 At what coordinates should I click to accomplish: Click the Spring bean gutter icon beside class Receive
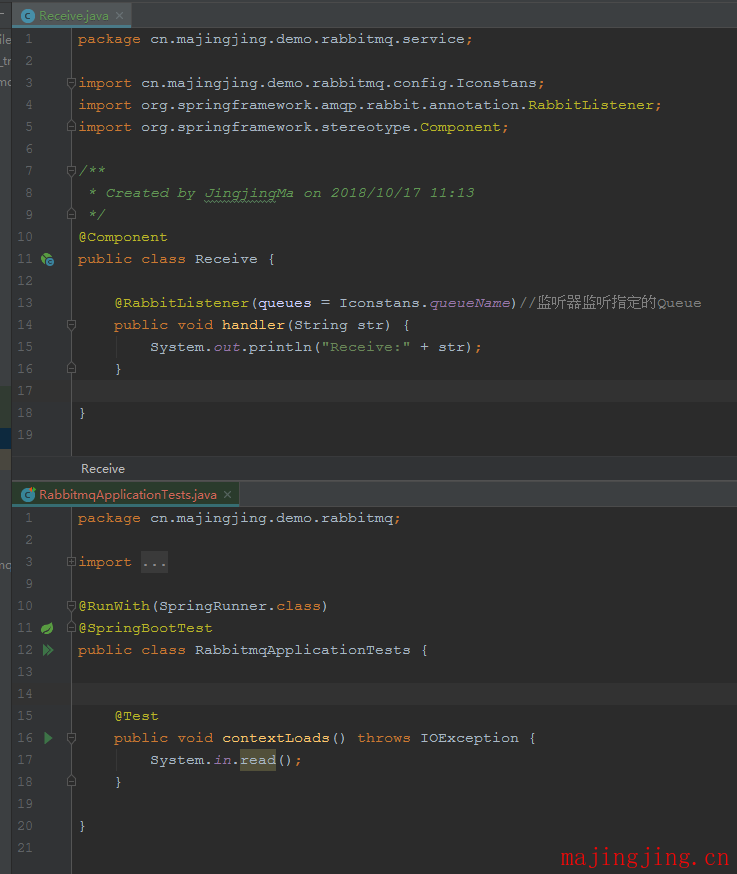[47, 259]
